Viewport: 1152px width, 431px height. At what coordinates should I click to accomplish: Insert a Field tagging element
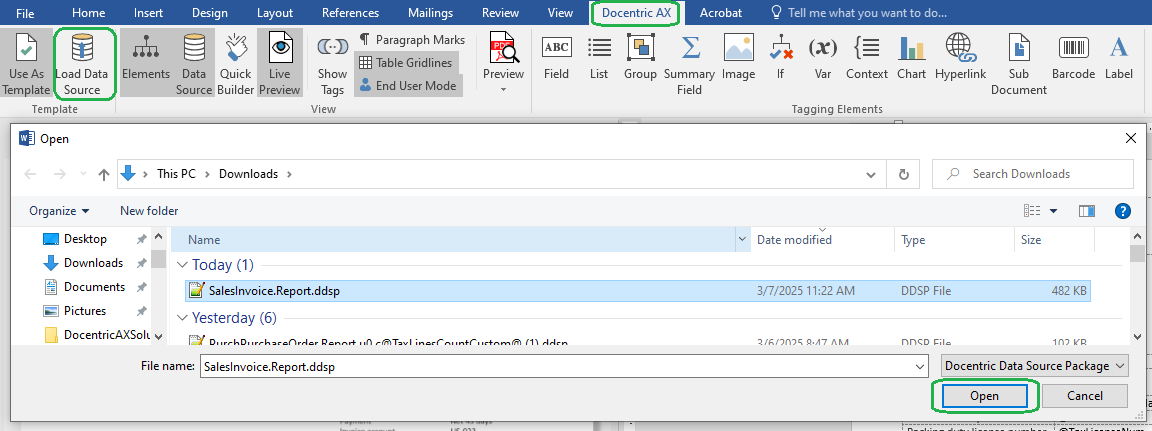point(556,57)
